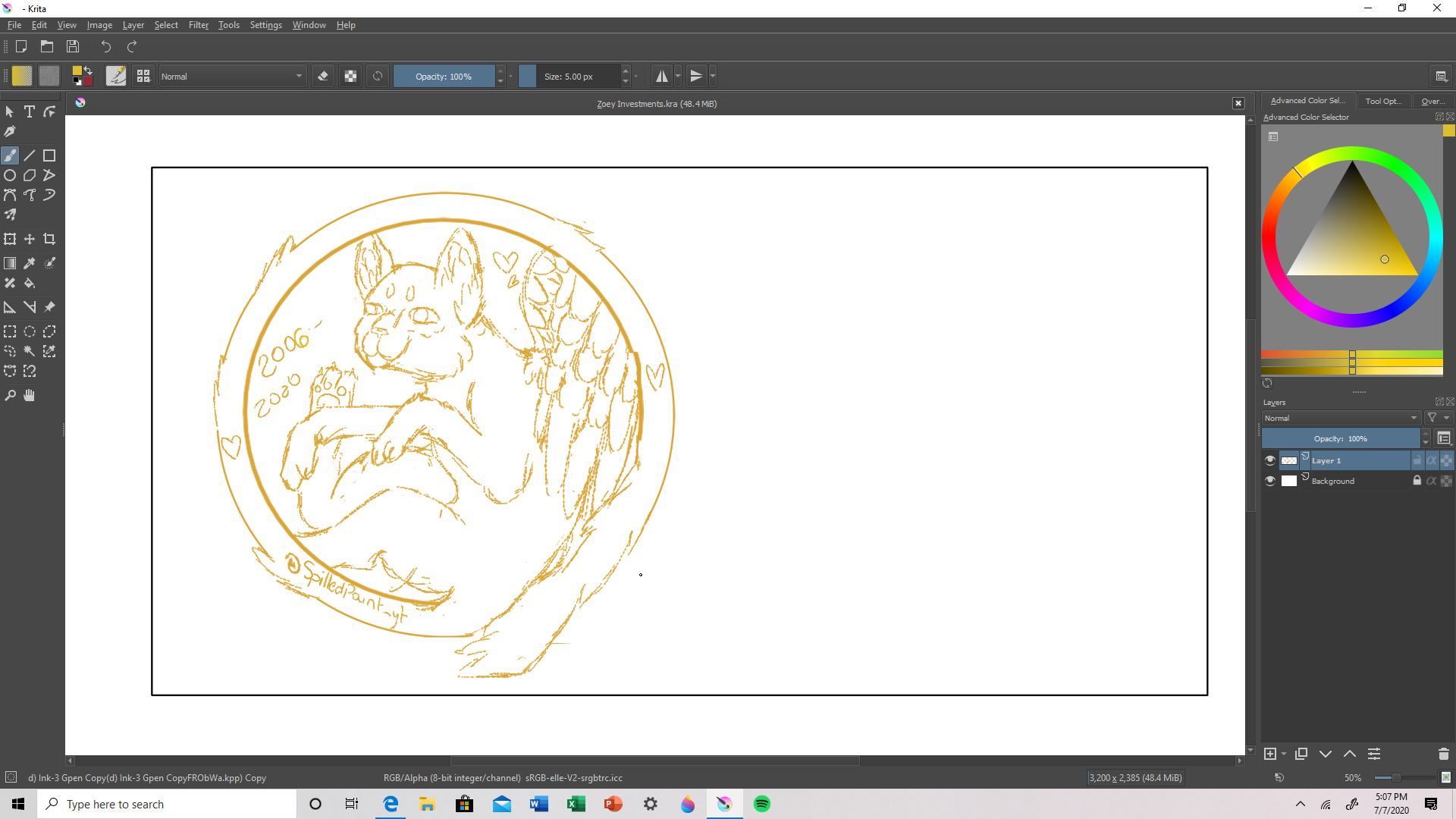Expand horizontal mirror options arrow
Image resolution: width=1456 pixels, height=819 pixels.
[x=678, y=76]
